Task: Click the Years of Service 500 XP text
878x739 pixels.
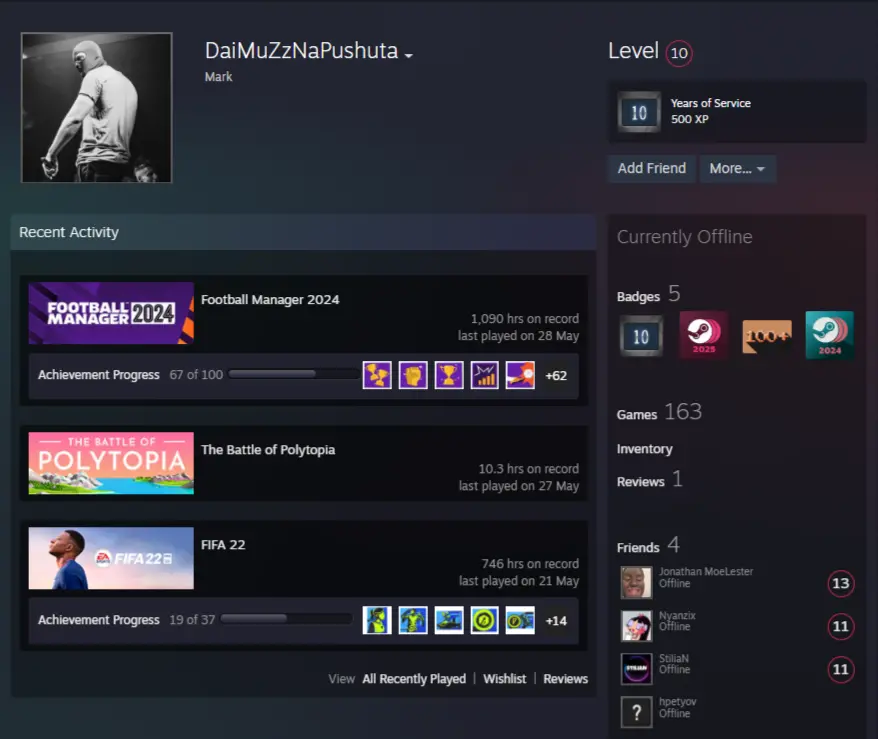Action: [x=710, y=111]
